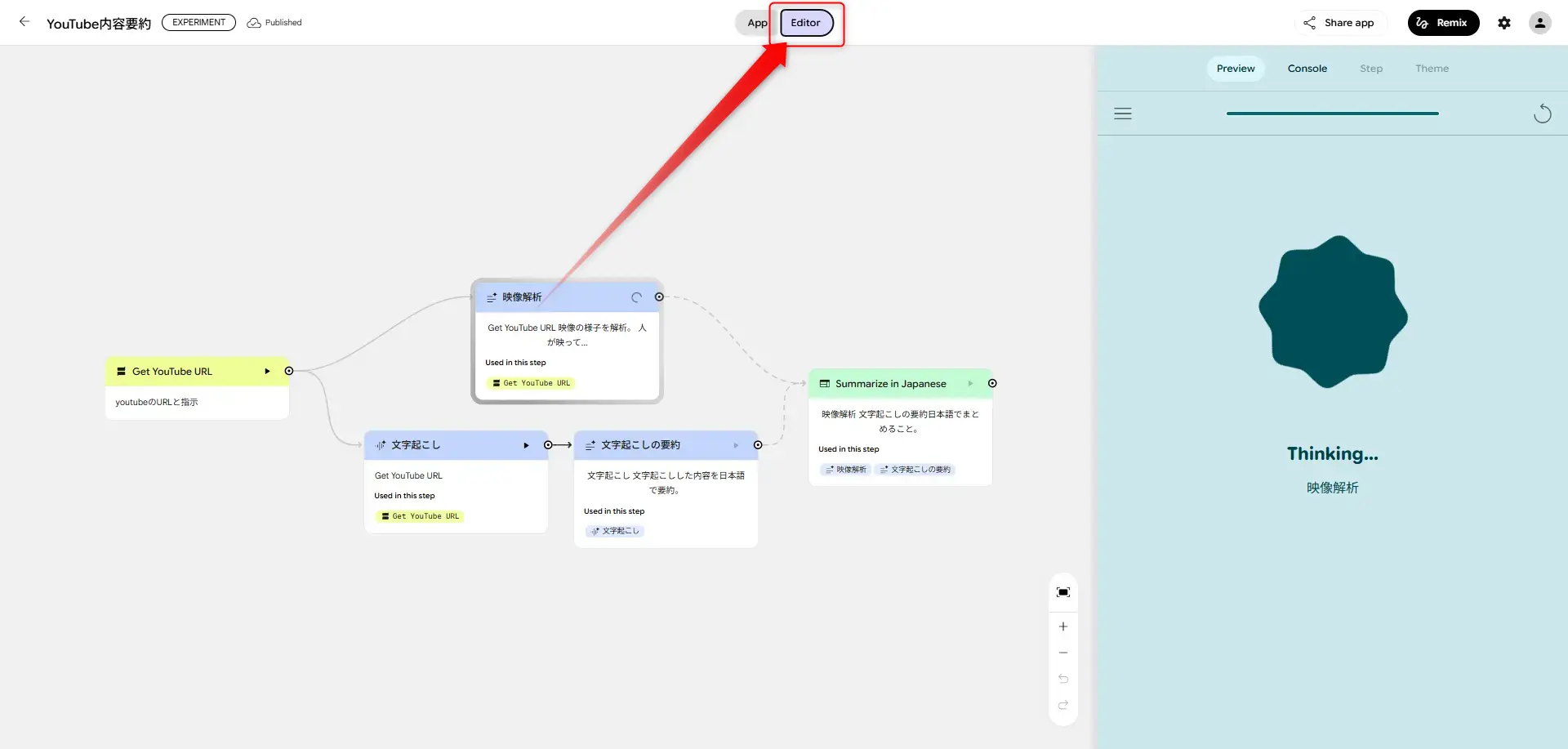
Task: Switch to App view toggle
Action: pos(756,23)
